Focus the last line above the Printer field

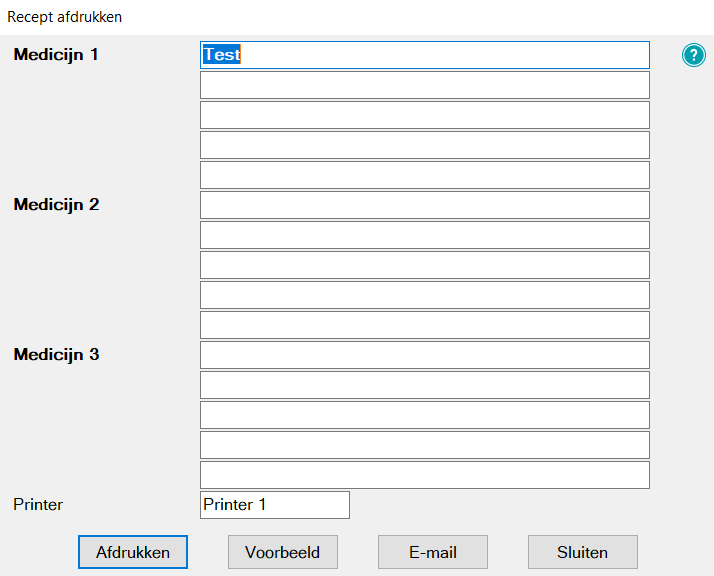pyautogui.click(x=425, y=475)
